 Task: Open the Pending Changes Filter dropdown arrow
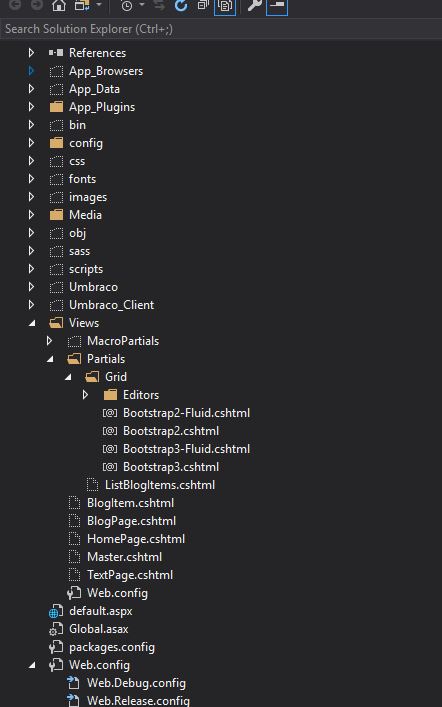142,5
